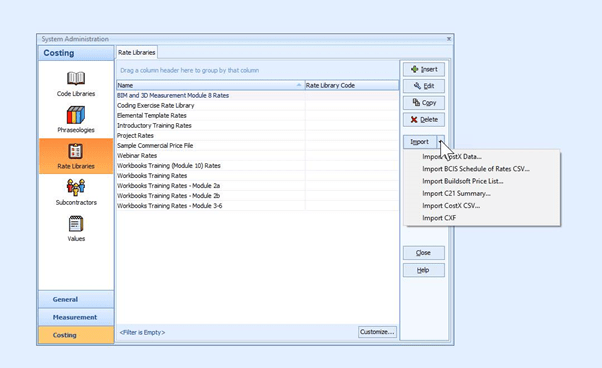Click the Help button
Image resolution: width=602 pixels, height=368 pixels.
point(424,270)
